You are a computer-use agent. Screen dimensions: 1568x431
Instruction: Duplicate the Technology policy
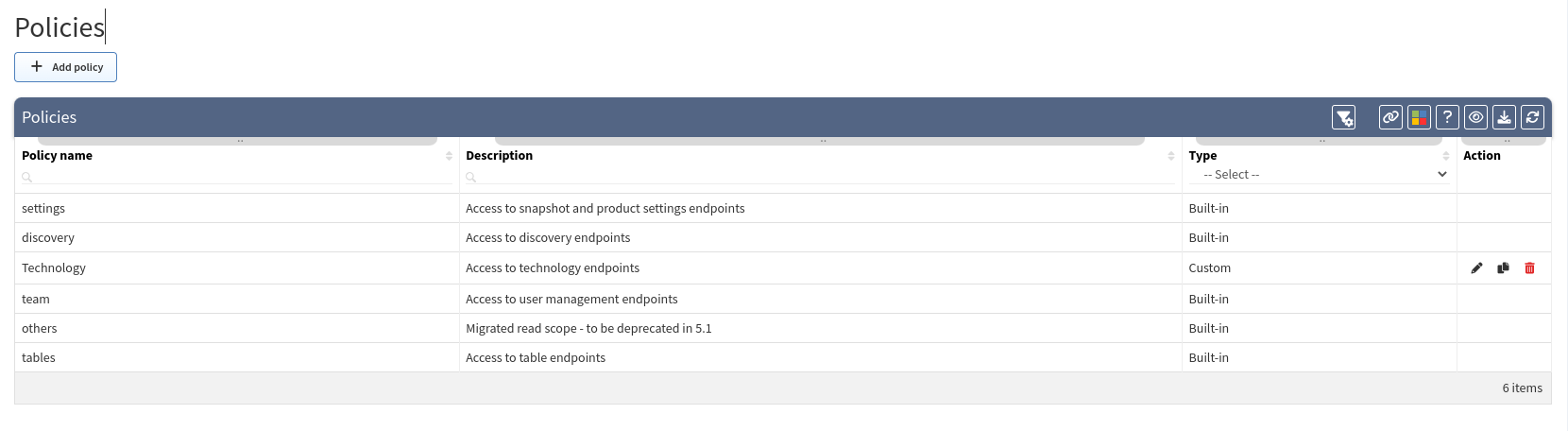pos(1503,268)
